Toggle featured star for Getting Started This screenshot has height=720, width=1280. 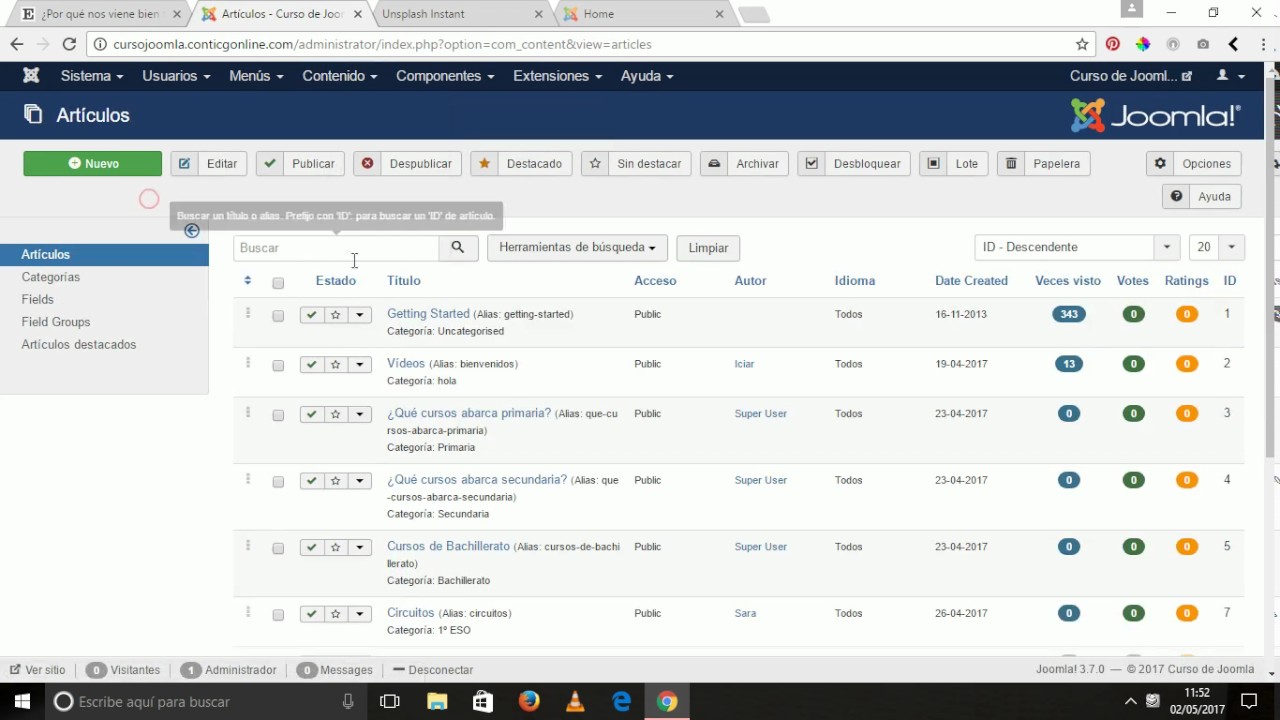pyautogui.click(x=336, y=315)
